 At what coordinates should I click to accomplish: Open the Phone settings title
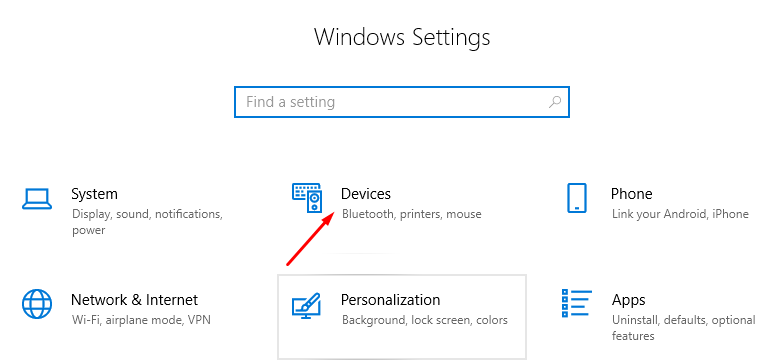click(632, 194)
